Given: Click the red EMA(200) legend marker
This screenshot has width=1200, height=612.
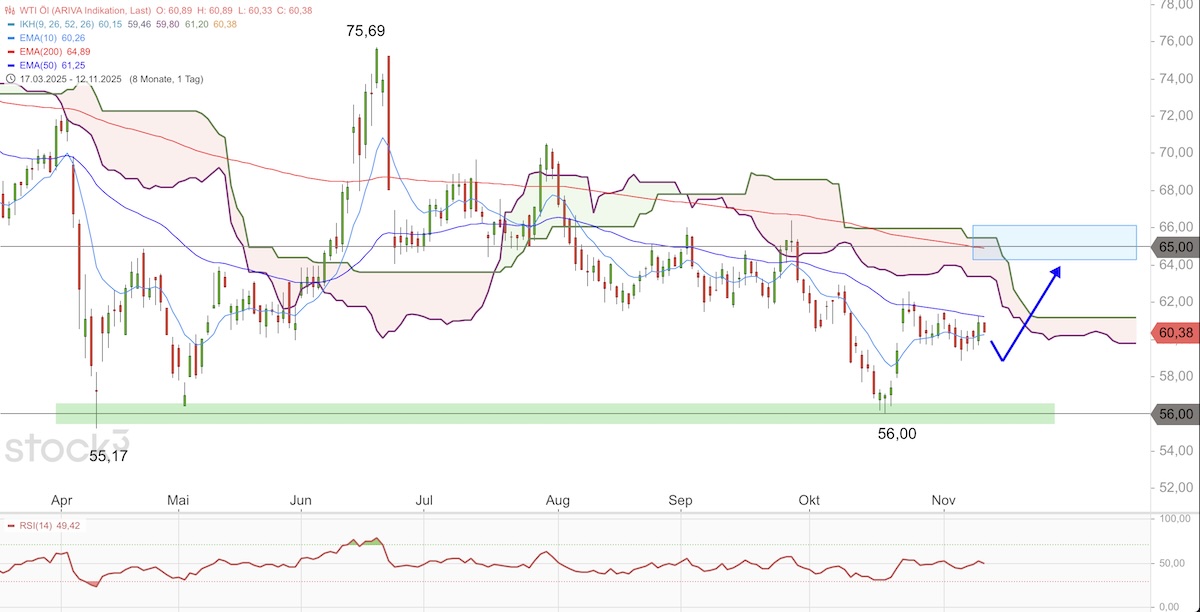Looking at the screenshot, I should point(9,51).
